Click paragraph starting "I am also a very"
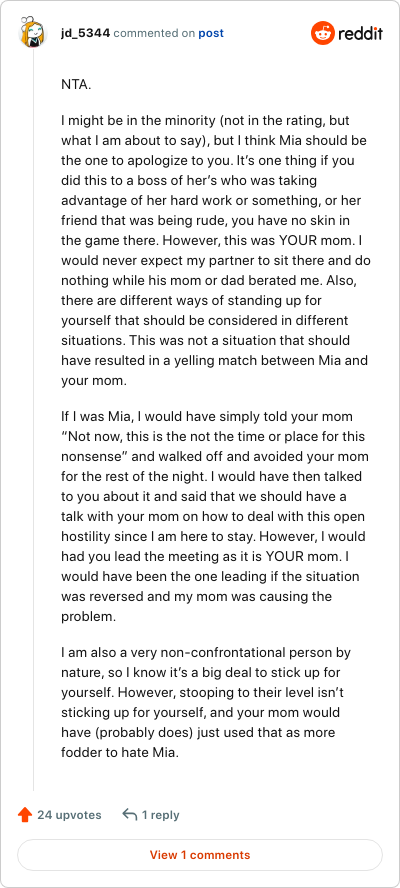This screenshot has width=400, height=888. [207, 702]
